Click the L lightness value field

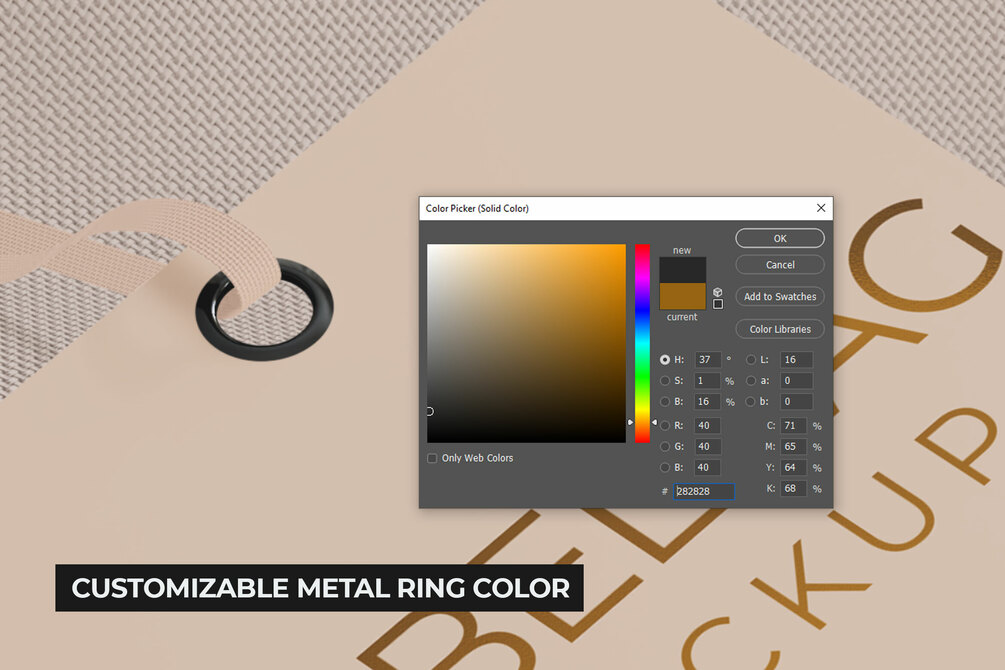[797, 360]
